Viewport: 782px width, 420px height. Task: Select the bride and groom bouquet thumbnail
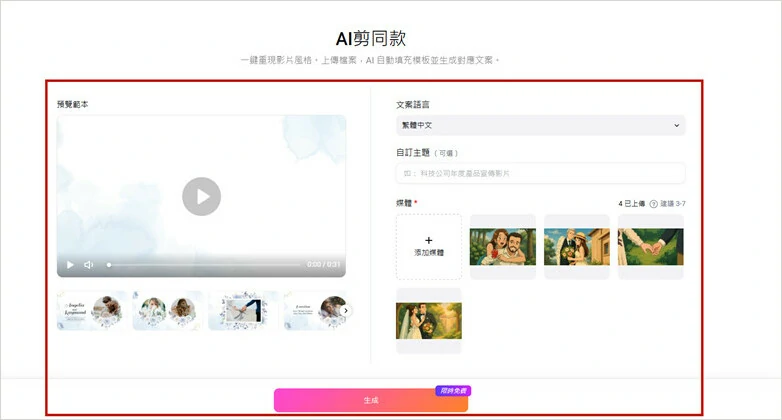(x=429, y=321)
